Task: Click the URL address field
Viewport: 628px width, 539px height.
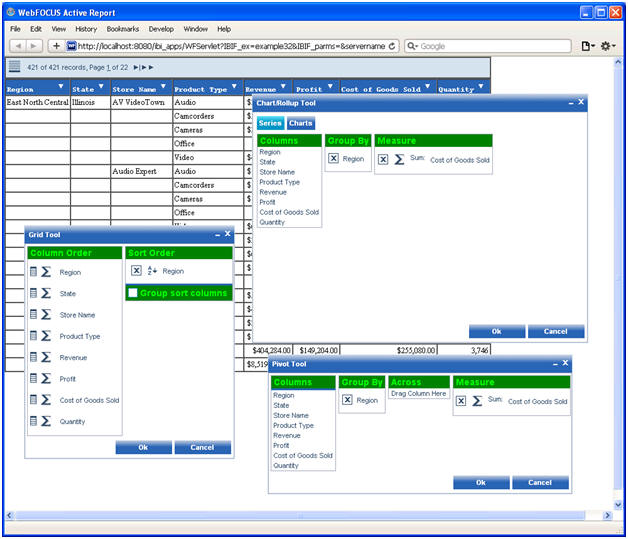Action: (231, 46)
